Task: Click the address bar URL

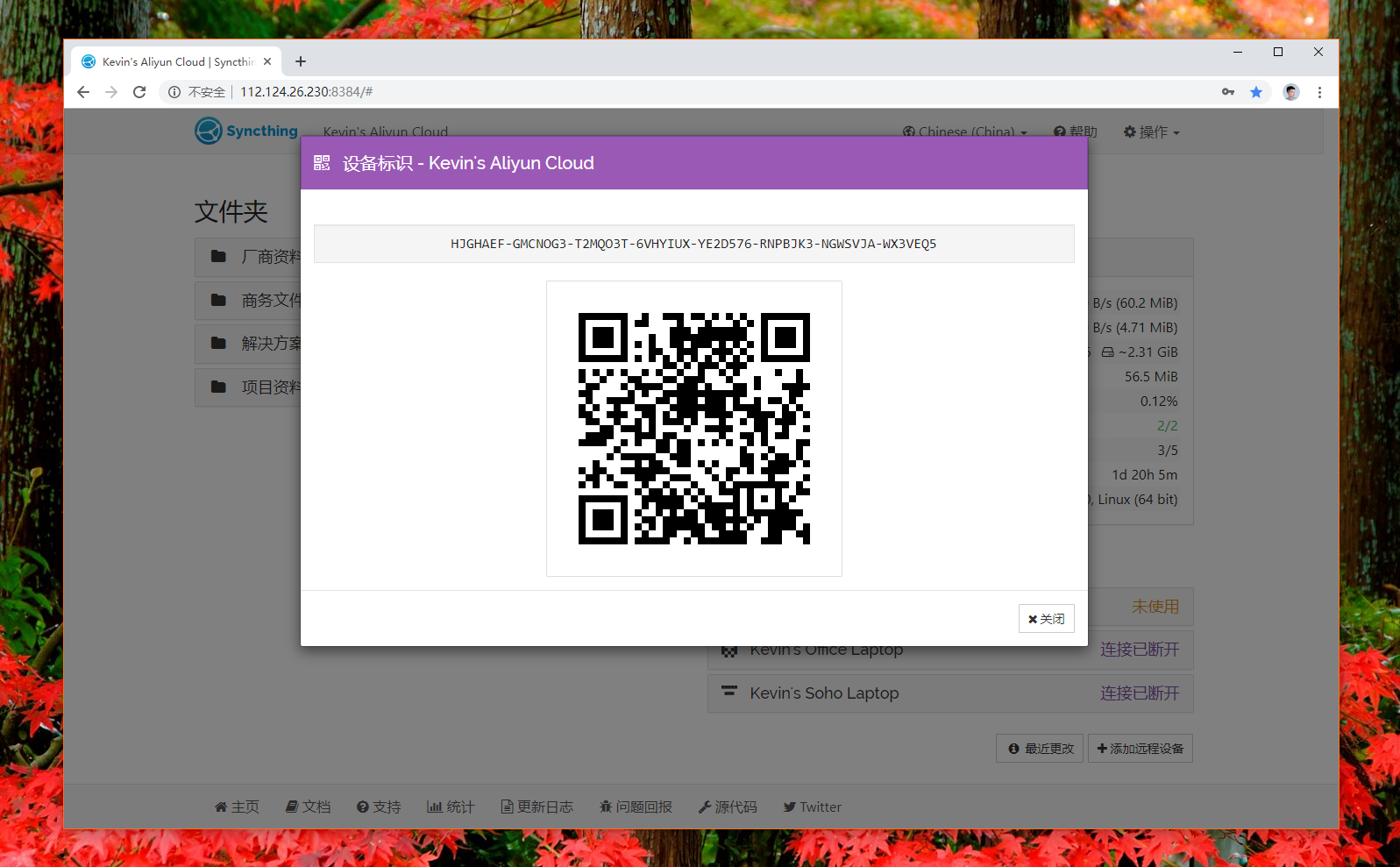Action: pyautogui.click(x=307, y=92)
